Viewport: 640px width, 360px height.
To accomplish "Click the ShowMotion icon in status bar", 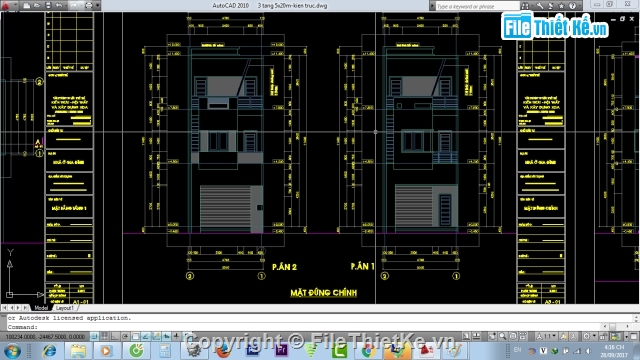I will pyautogui.click(x=523, y=337).
